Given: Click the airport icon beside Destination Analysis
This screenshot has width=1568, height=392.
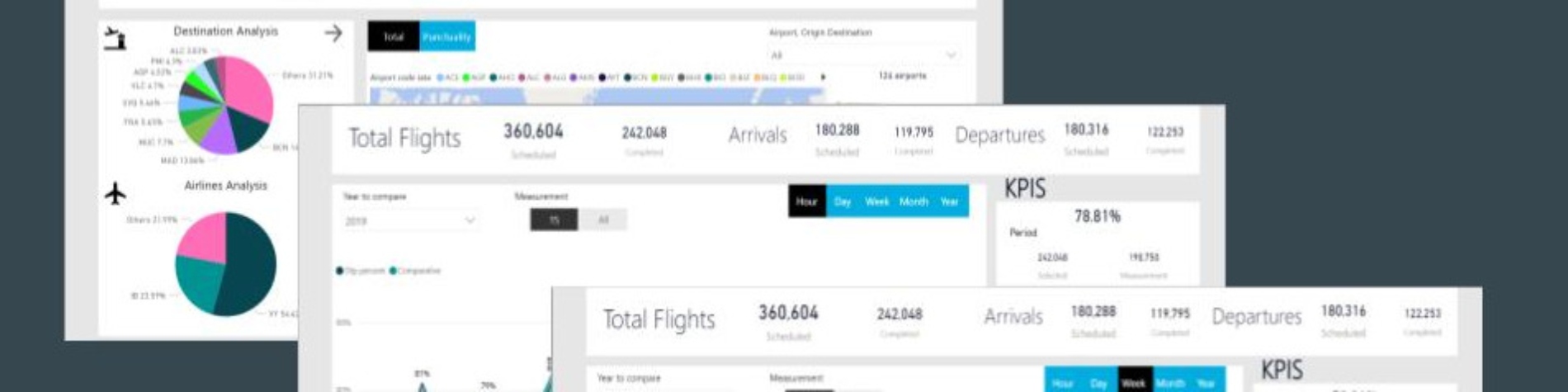Looking at the screenshot, I should 115,38.
